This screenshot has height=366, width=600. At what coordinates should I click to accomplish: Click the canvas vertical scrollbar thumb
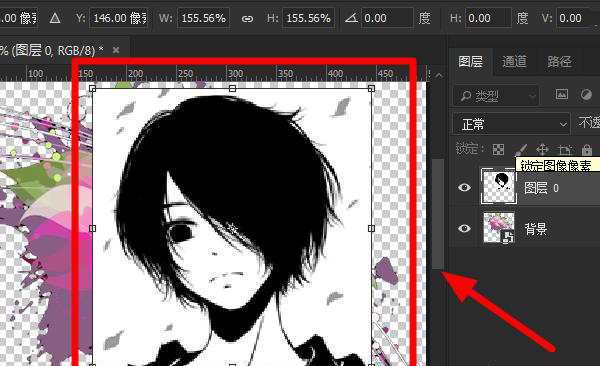[x=438, y=214]
